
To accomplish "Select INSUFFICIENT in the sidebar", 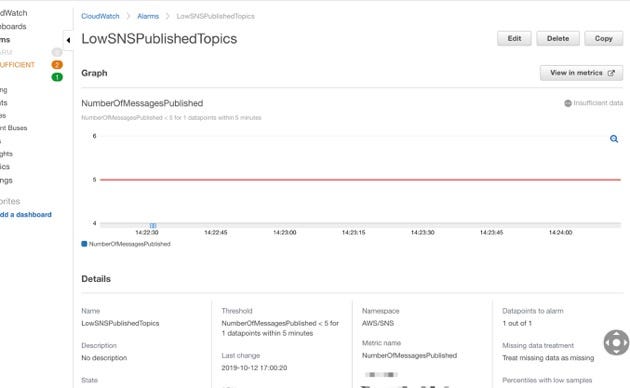I will coord(17,65).
